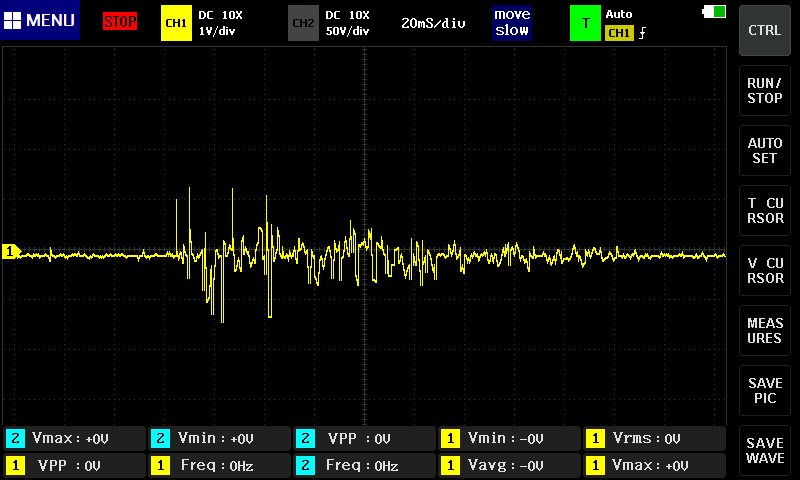
Task: Select the CH1 Vrms measurement readout
Action: [654, 438]
